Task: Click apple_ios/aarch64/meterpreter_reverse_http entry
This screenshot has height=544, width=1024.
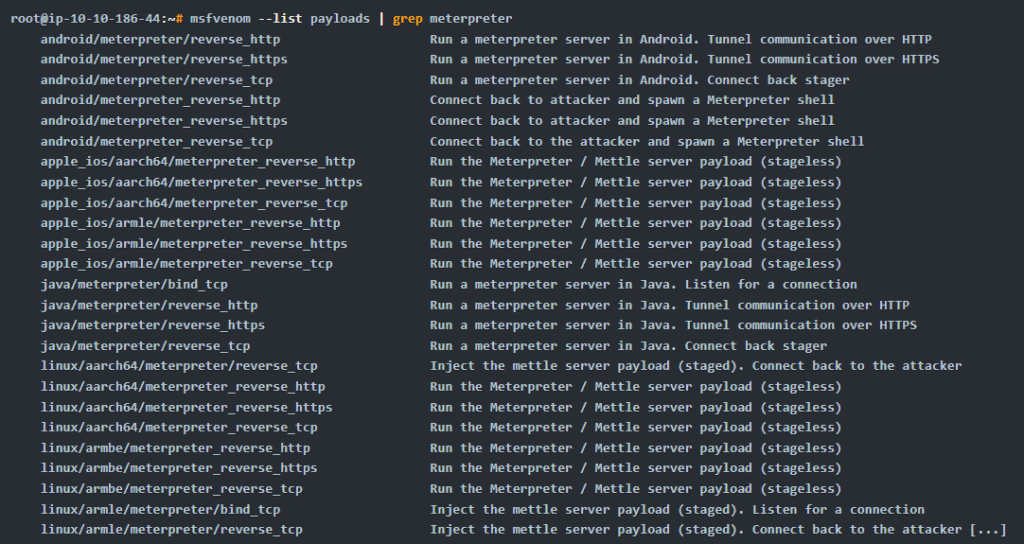Action: click(x=198, y=161)
